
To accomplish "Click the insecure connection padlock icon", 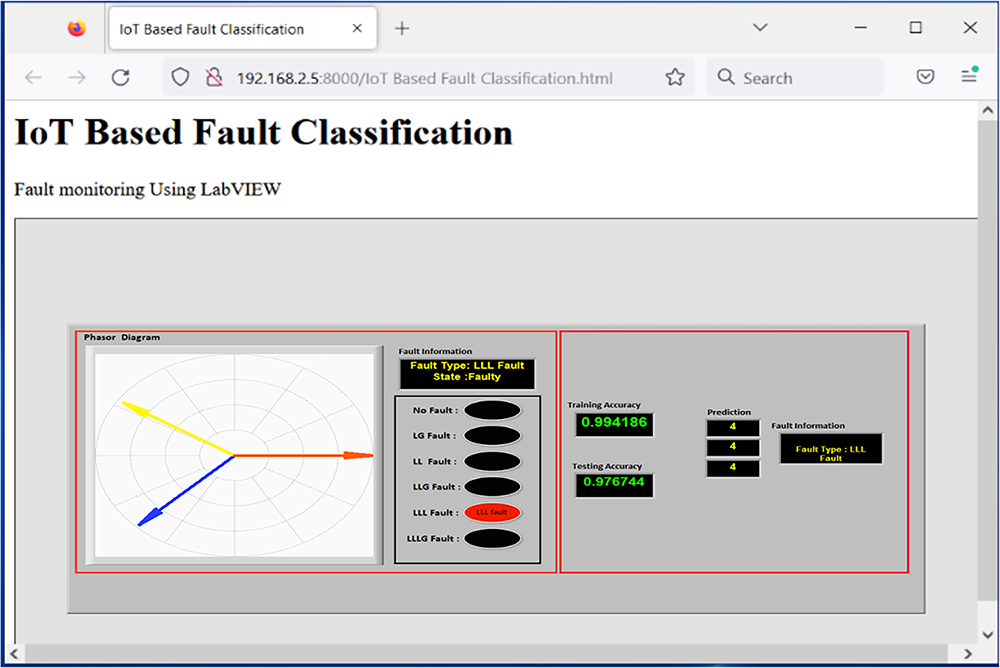I will click(212, 78).
